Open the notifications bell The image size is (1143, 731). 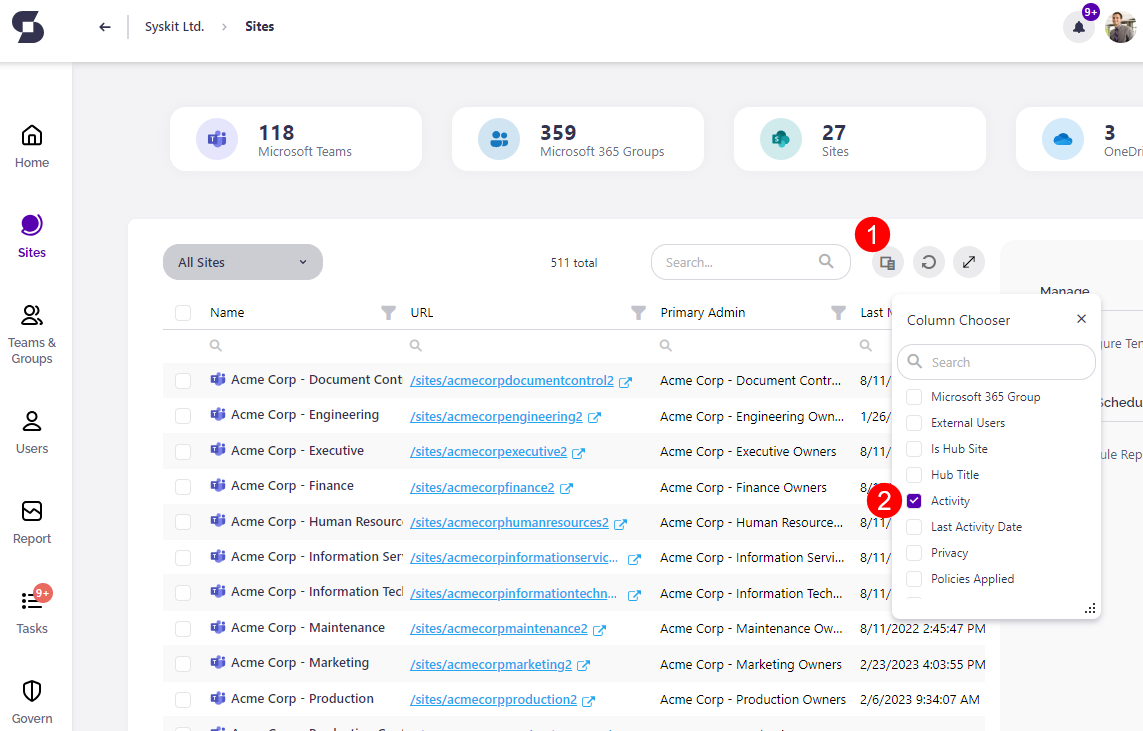tap(1079, 27)
